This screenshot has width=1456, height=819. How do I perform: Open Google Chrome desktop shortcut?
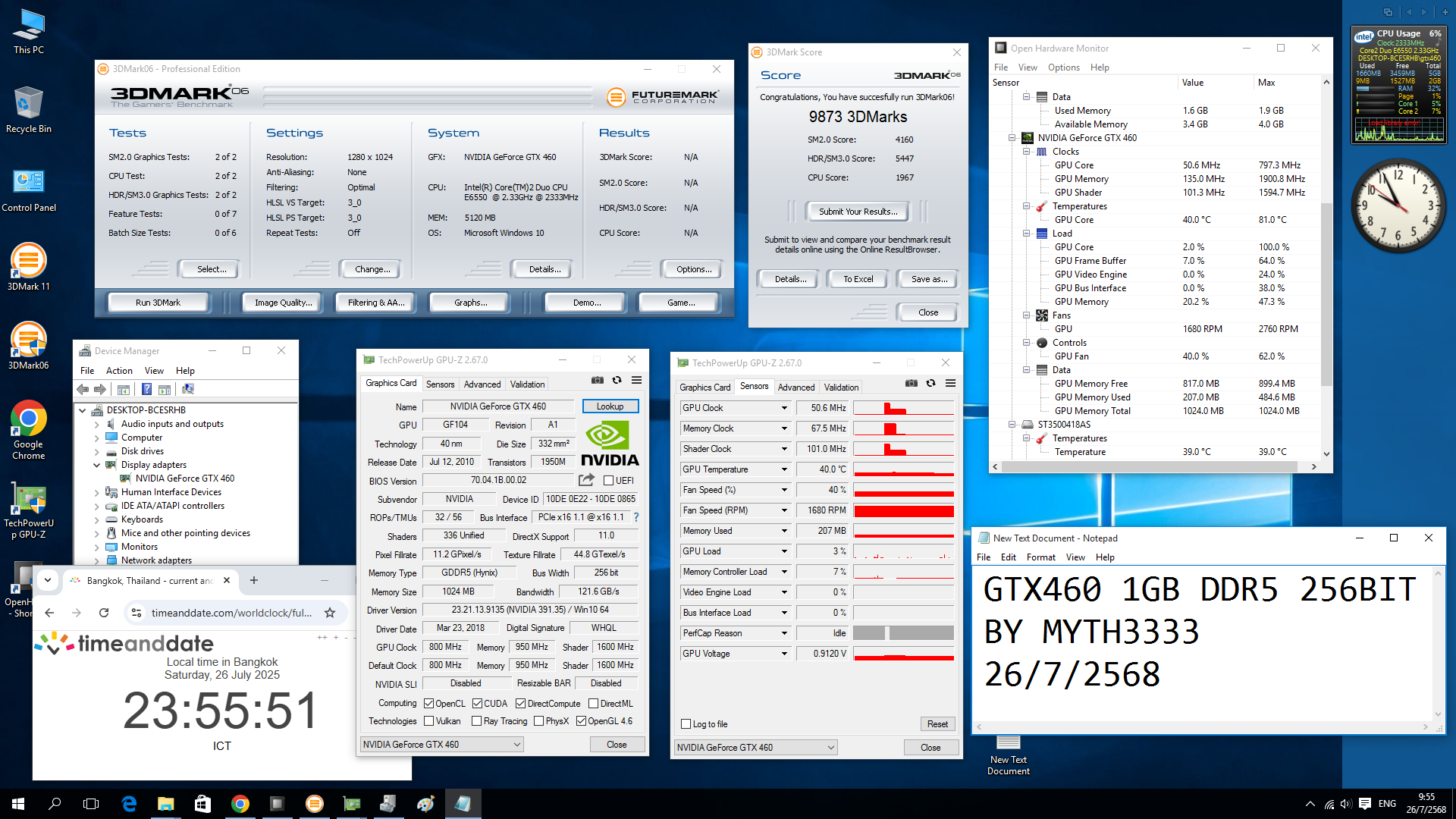(29, 430)
